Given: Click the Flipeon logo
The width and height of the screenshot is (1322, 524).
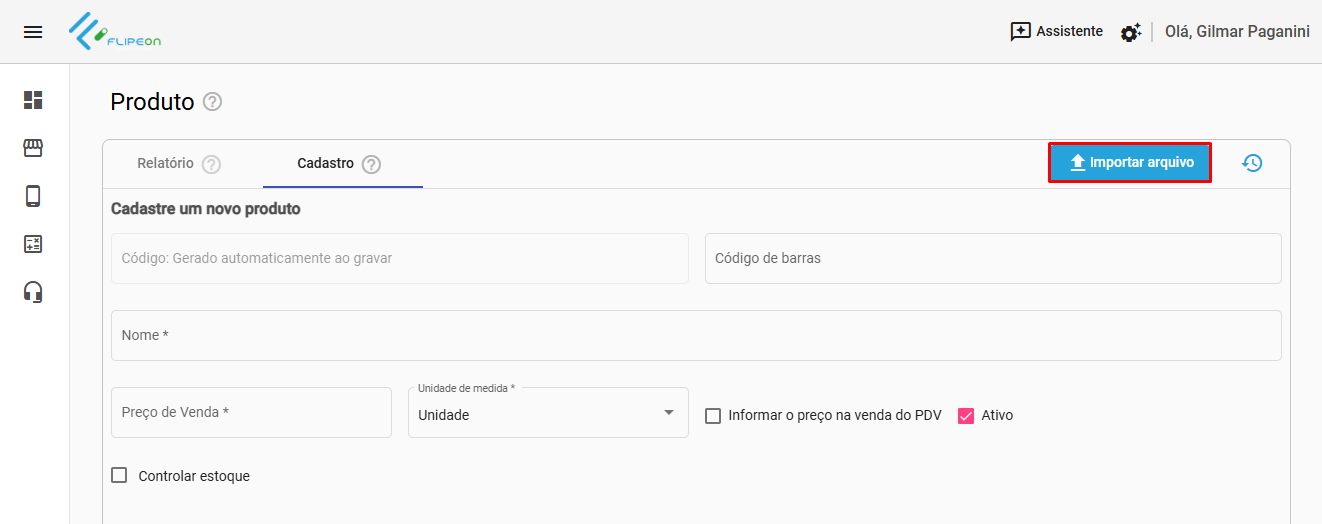Looking at the screenshot, I should (115, 32).
